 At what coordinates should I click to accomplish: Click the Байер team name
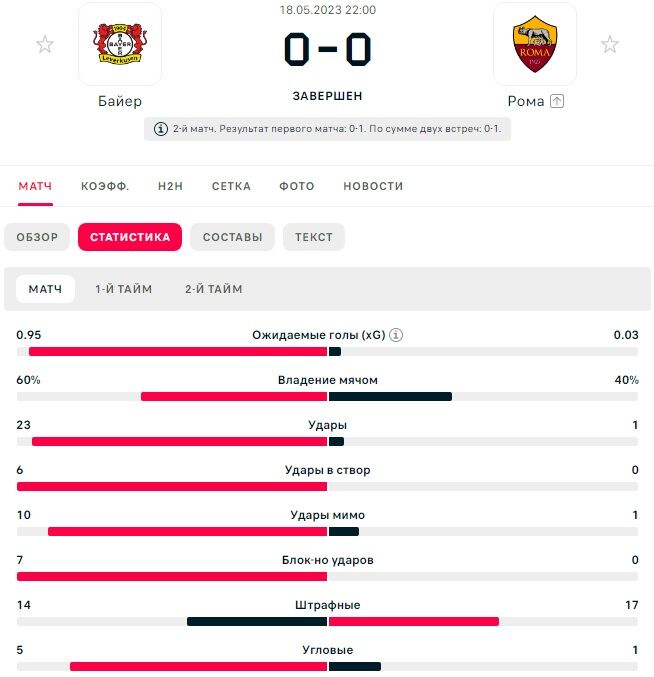(x=120, y=101)
